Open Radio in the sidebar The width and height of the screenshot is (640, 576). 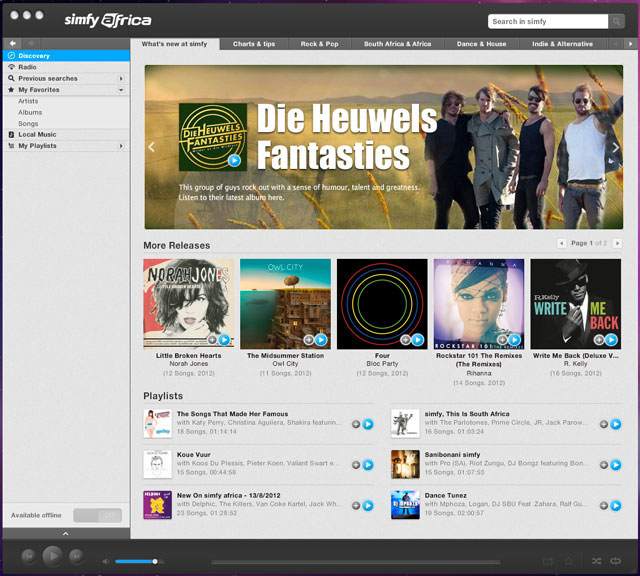click(28, 67)
